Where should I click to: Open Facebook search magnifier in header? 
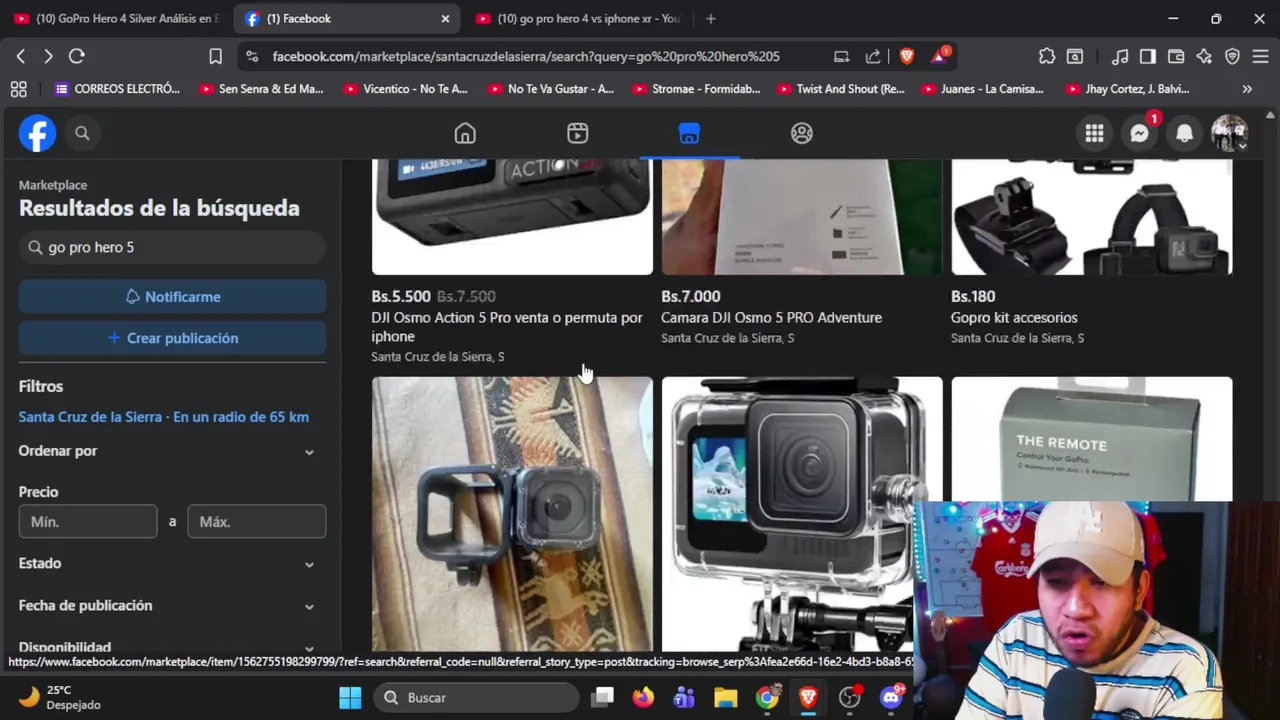tap(82, 133)
